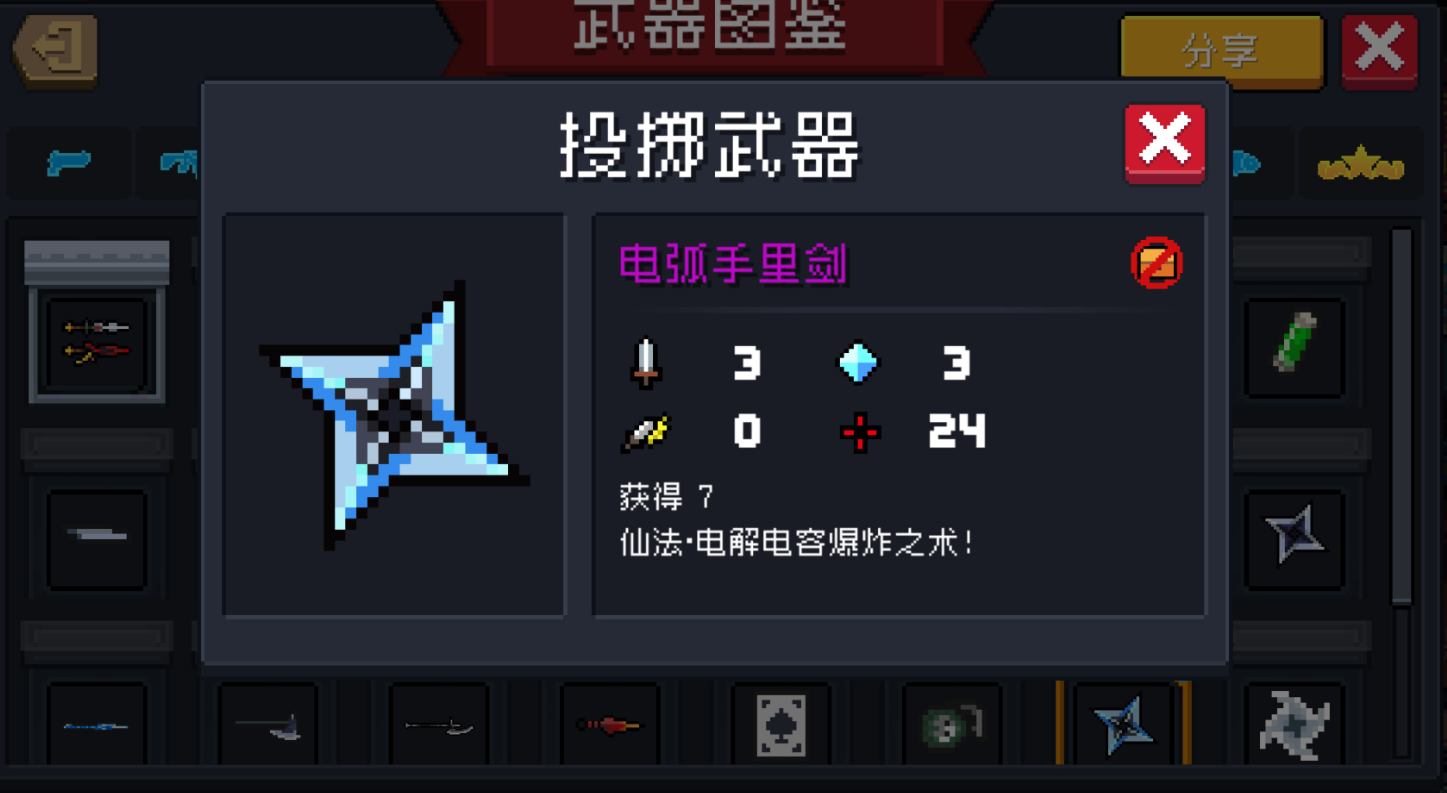The width and height of the screenshot is (1447, 793).
Task: Select the gray windmill shuriken weapon
Action: tap(1294, 724)
